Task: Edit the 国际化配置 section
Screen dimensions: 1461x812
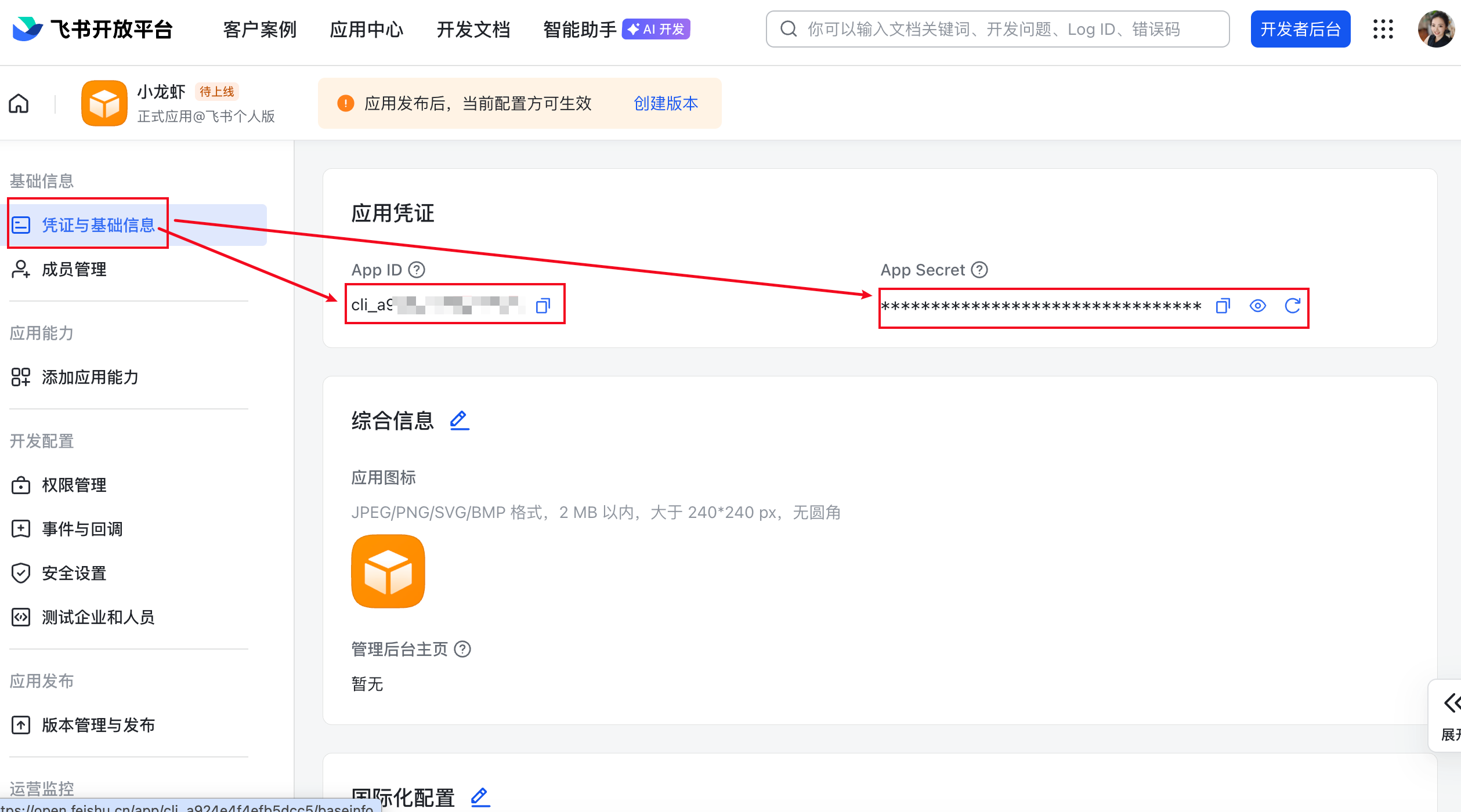Action: tap(480, 797)
